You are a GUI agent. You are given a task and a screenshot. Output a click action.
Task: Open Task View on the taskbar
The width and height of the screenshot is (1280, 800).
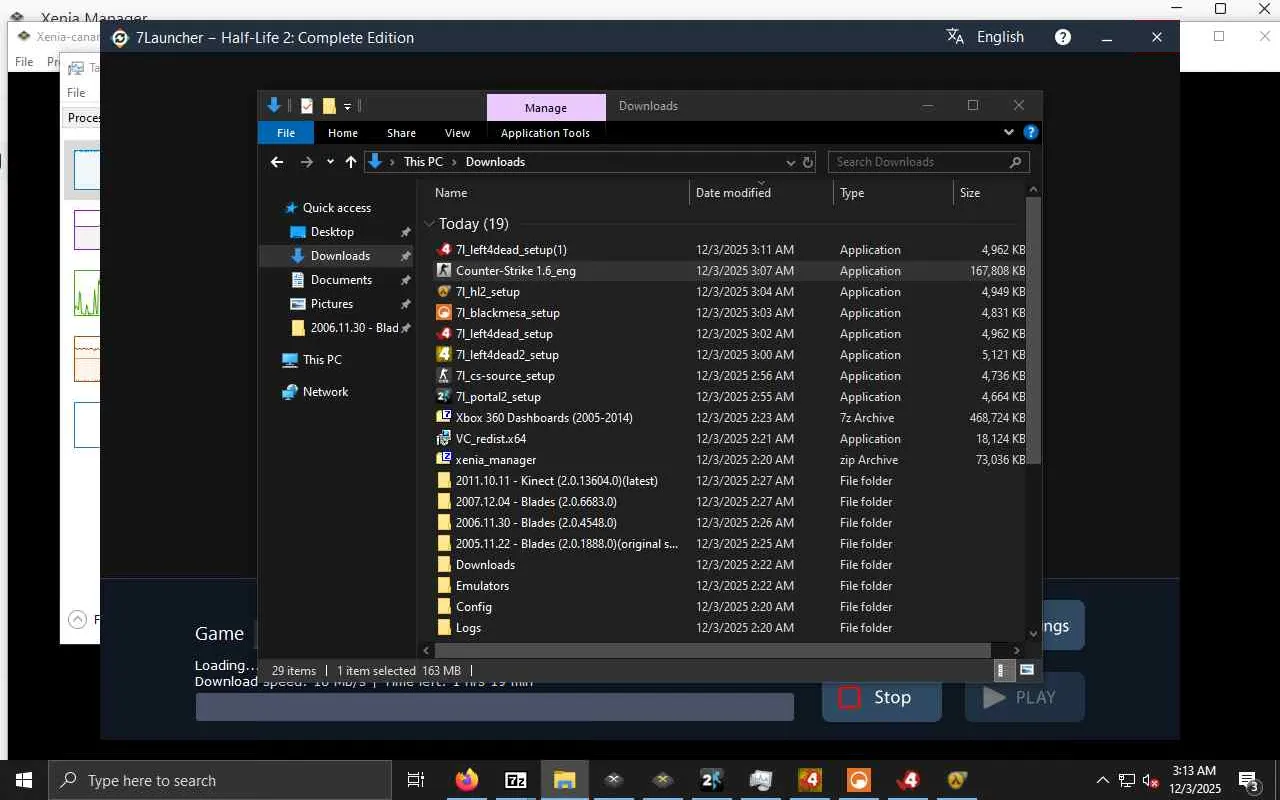tap(416, 780)
